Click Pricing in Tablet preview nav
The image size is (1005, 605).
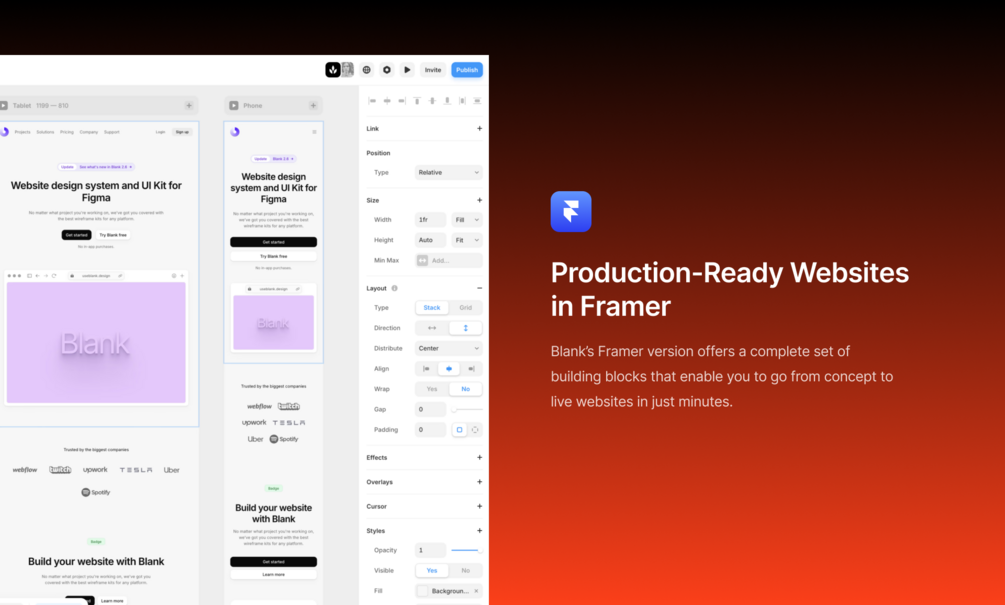point(67,132)
